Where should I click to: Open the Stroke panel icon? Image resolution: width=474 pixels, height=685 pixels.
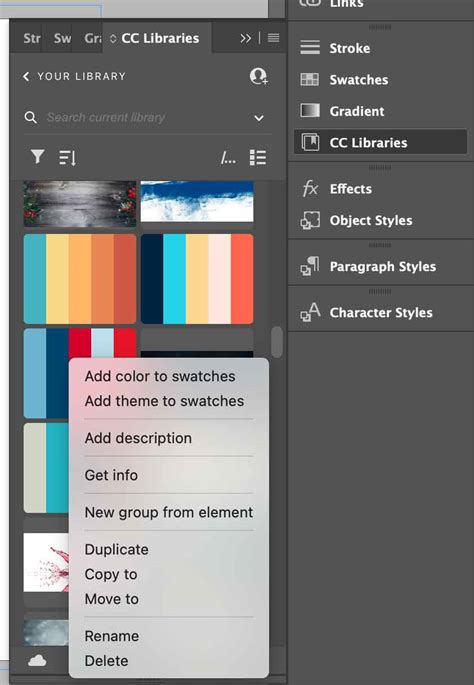click(310, 48)
